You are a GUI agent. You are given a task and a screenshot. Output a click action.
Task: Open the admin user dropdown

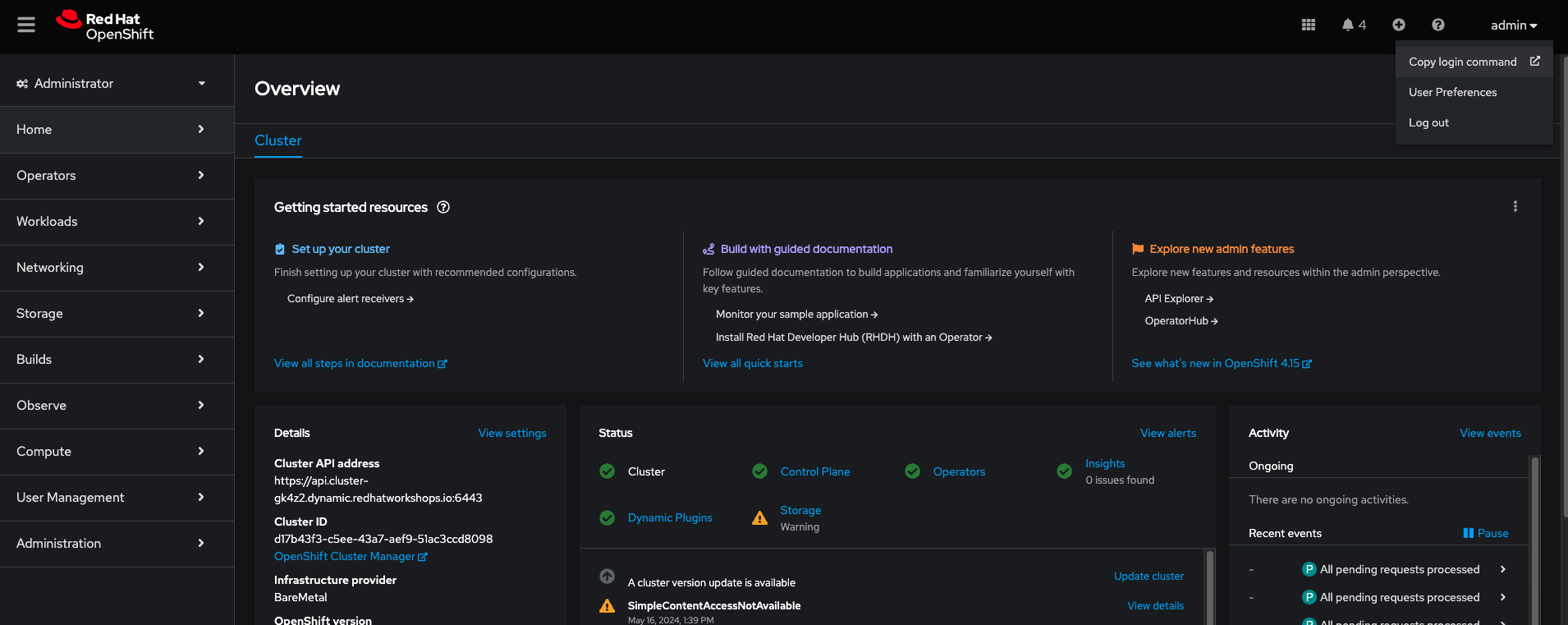pos(1514,25)
